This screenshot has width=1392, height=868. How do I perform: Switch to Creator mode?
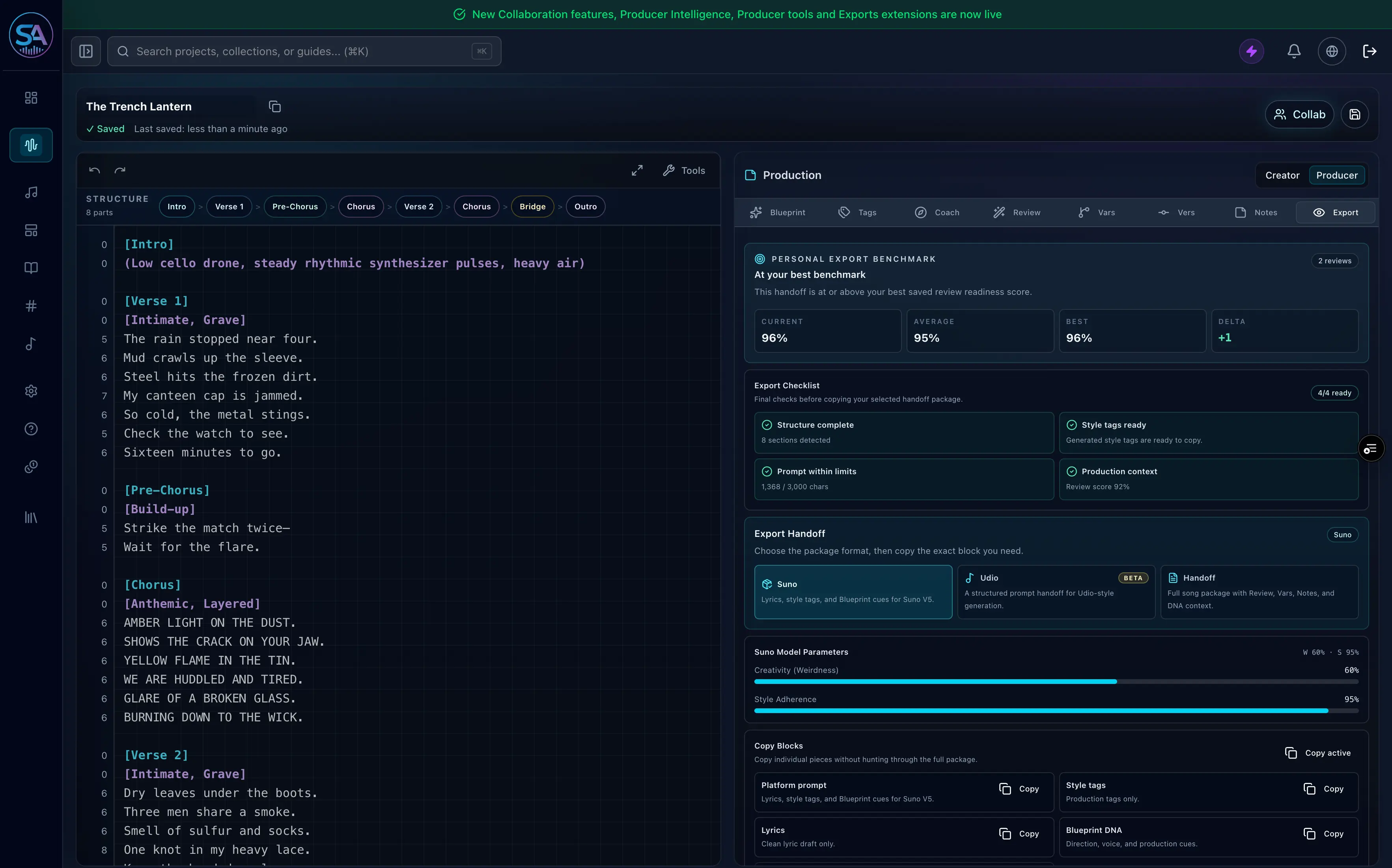click(x=1282, y=175)
